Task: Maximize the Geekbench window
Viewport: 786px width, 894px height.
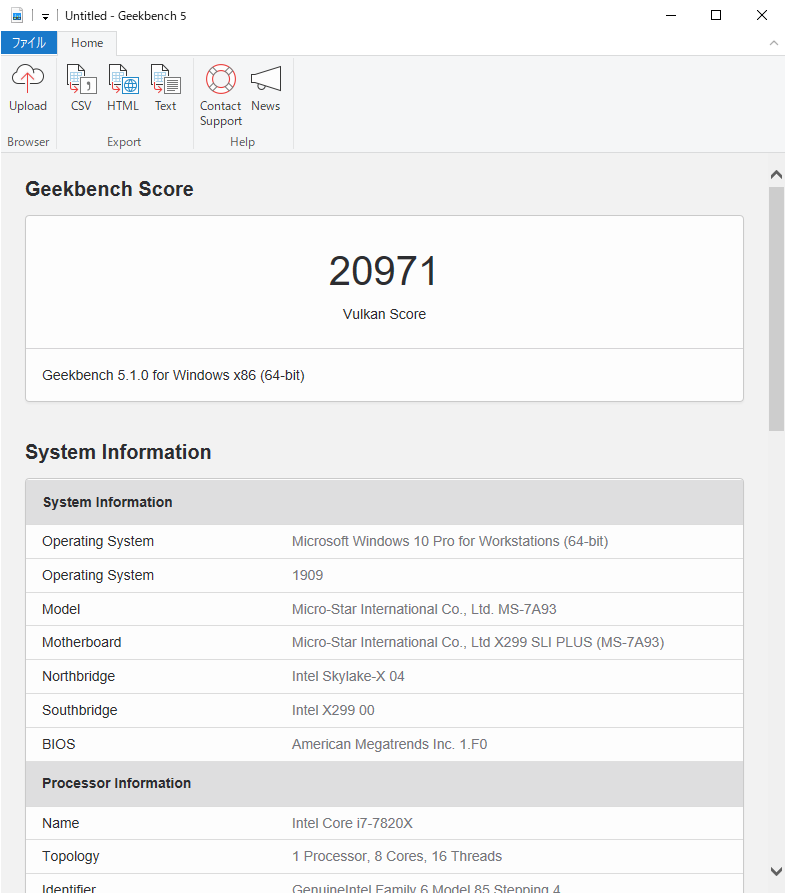Action: [716, 15]
